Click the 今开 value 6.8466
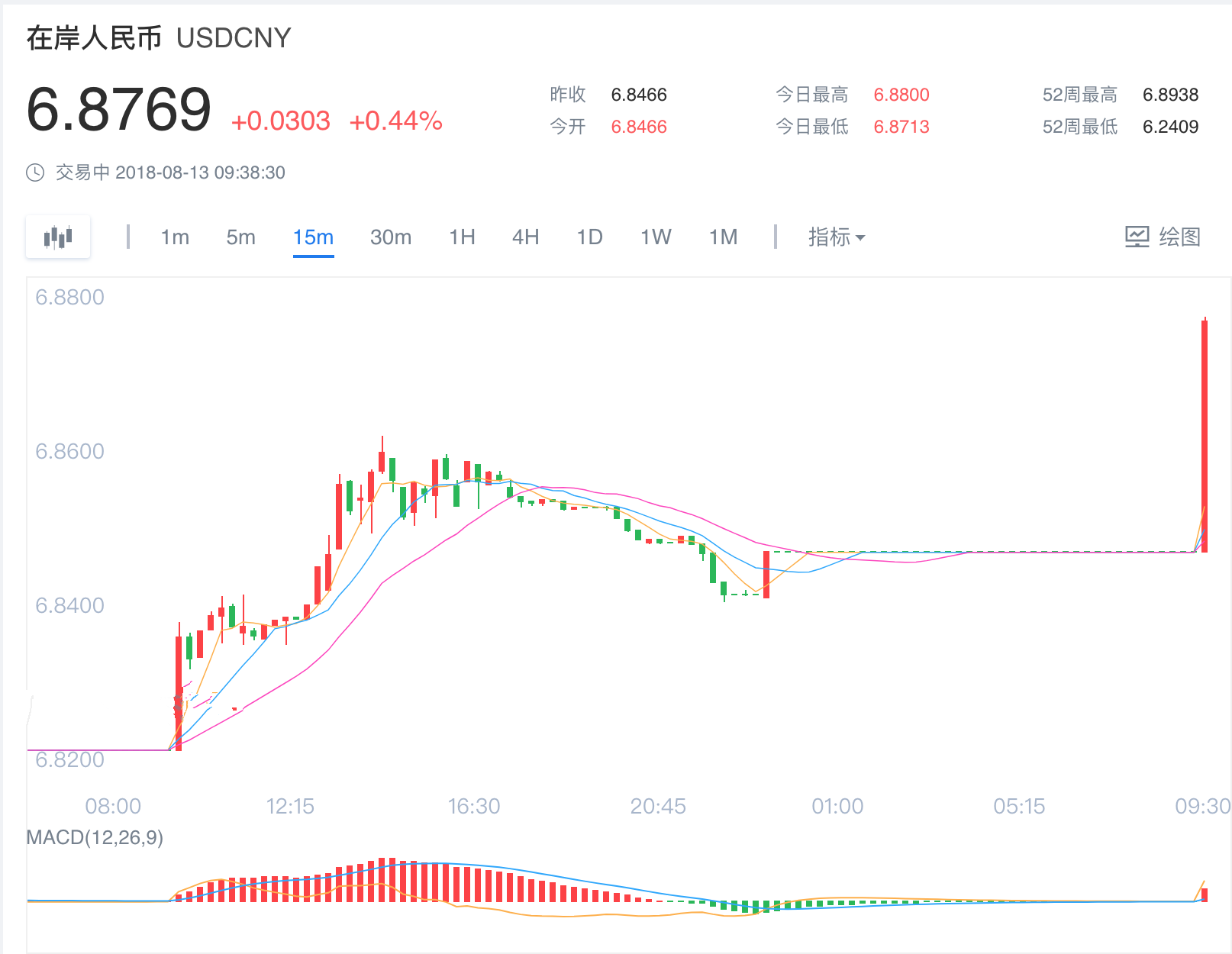Viewport: 1232px width, 954px height. point(639,127)
